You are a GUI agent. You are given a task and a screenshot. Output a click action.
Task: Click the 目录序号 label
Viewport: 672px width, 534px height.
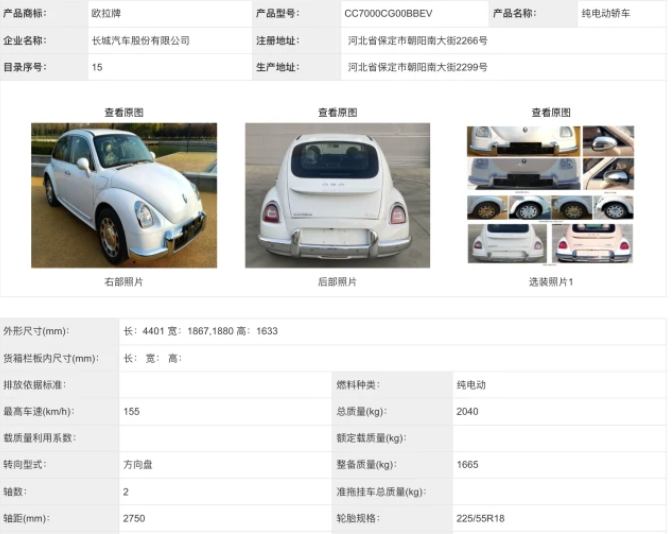click(x=25, y=67)
